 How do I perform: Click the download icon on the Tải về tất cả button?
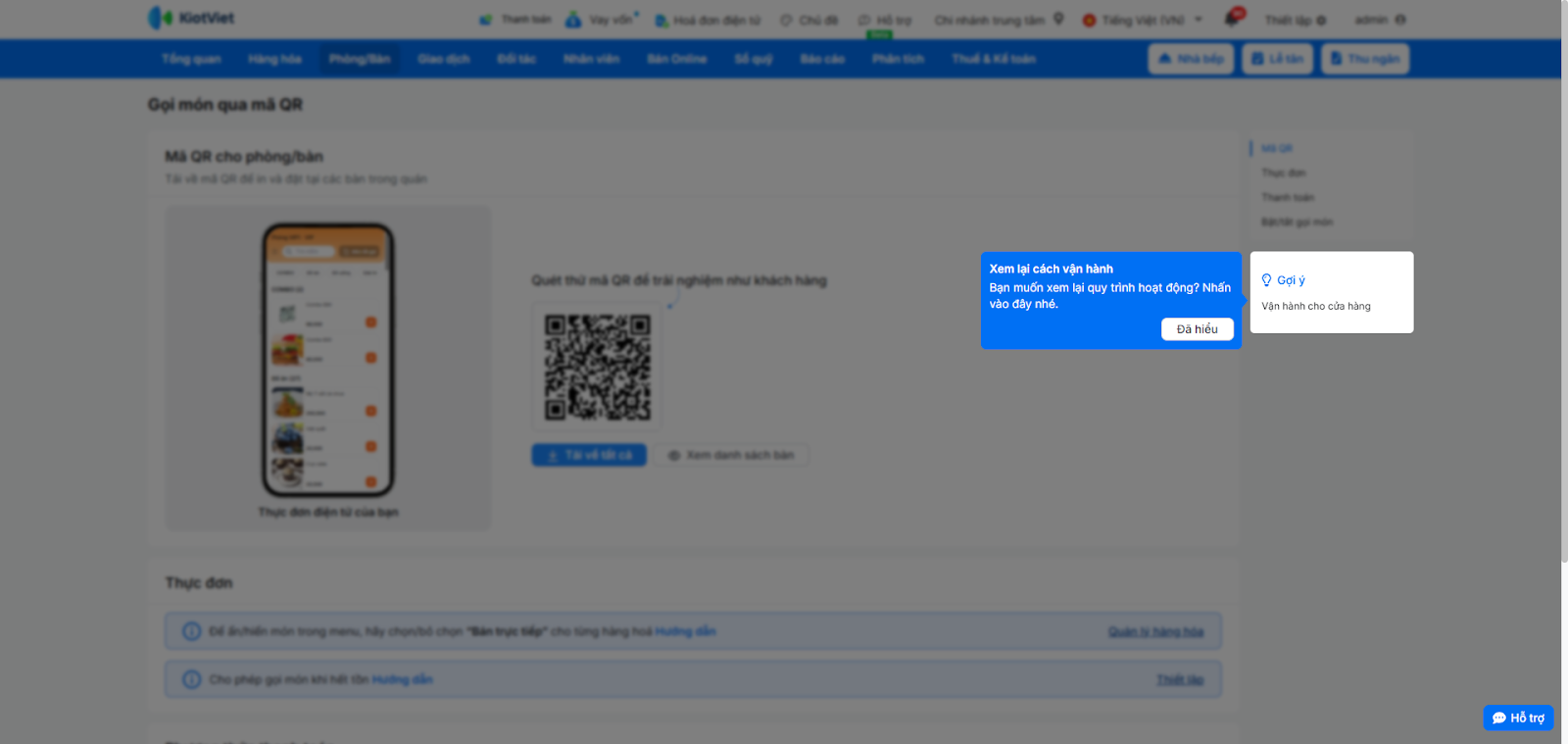(553, 455)
